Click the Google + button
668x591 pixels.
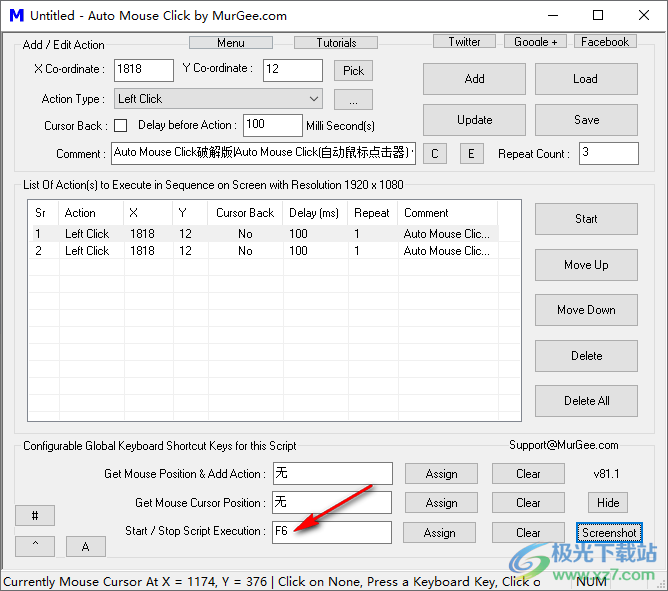(536, 41)
